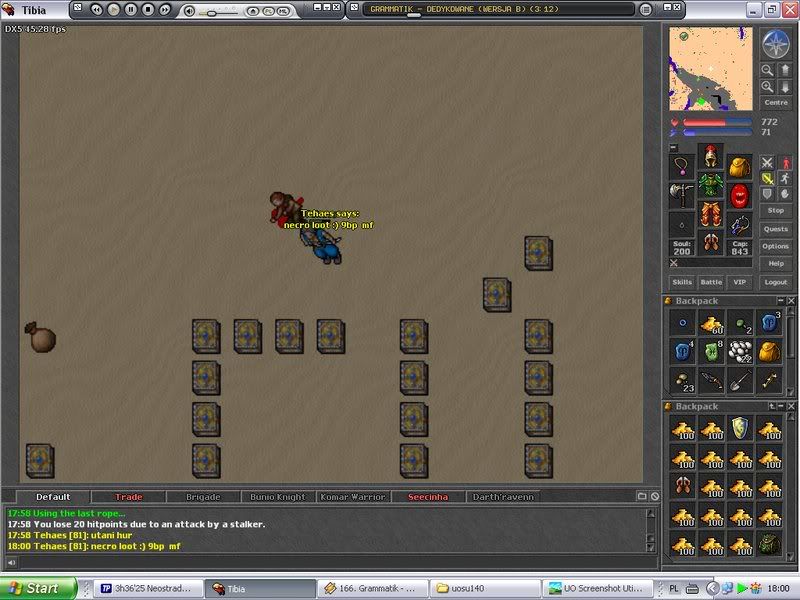Click the ring slot in equipment
This screenshot has height=600, width=800.
click(x=682, y=224)
